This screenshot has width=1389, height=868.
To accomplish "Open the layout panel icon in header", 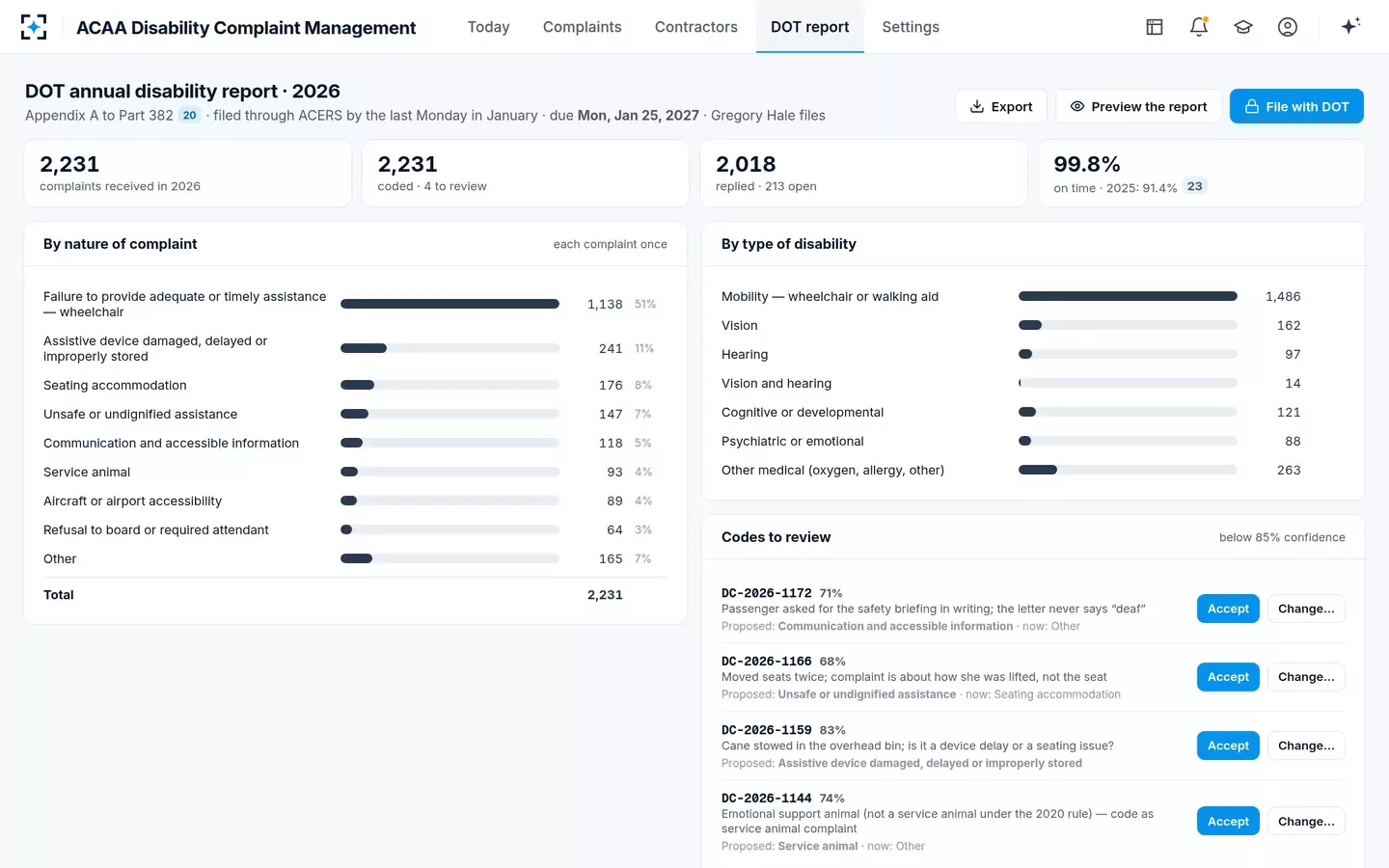I will [x=1155, y=27].
